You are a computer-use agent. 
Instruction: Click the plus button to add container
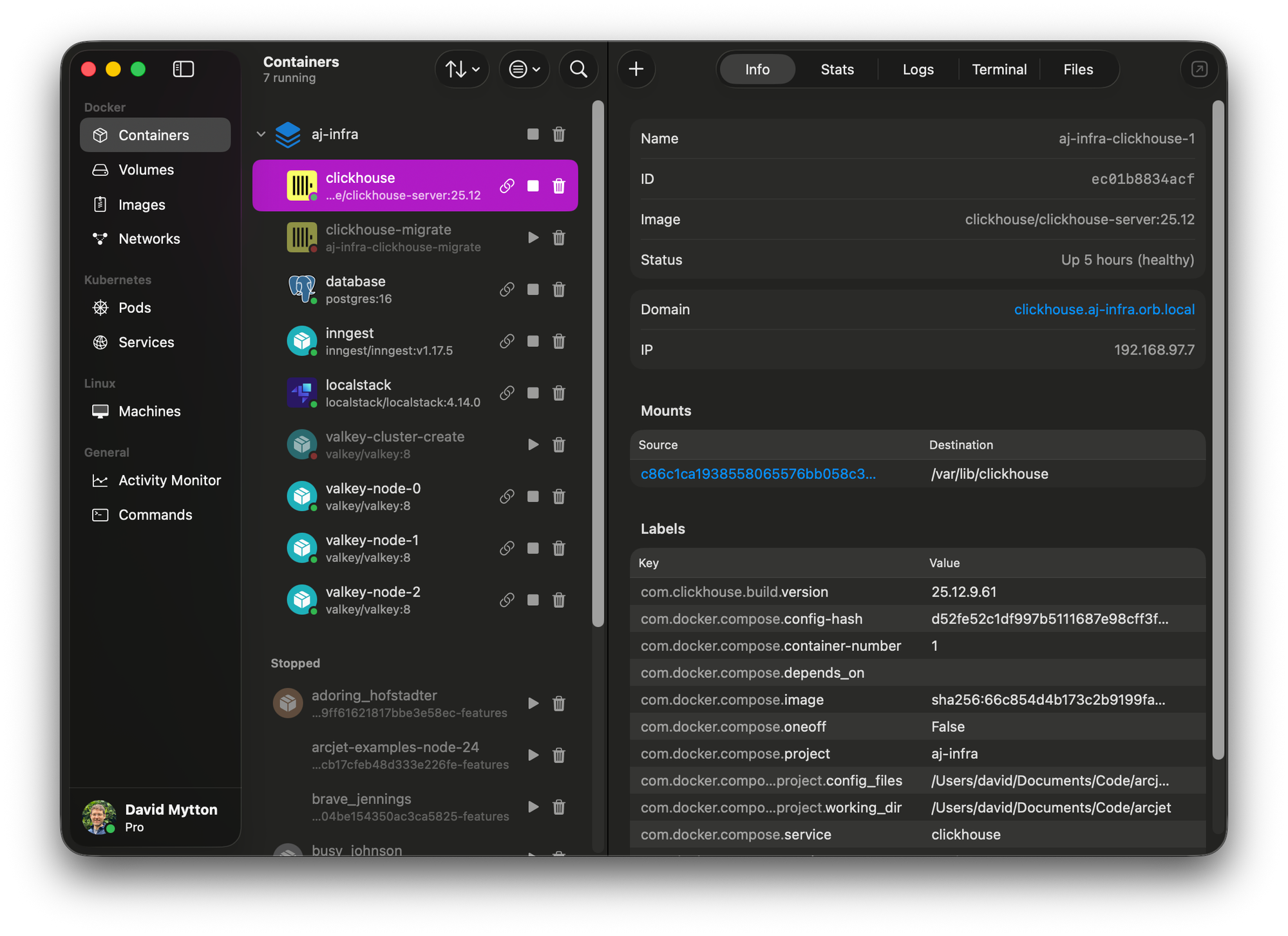pos(636,69)
